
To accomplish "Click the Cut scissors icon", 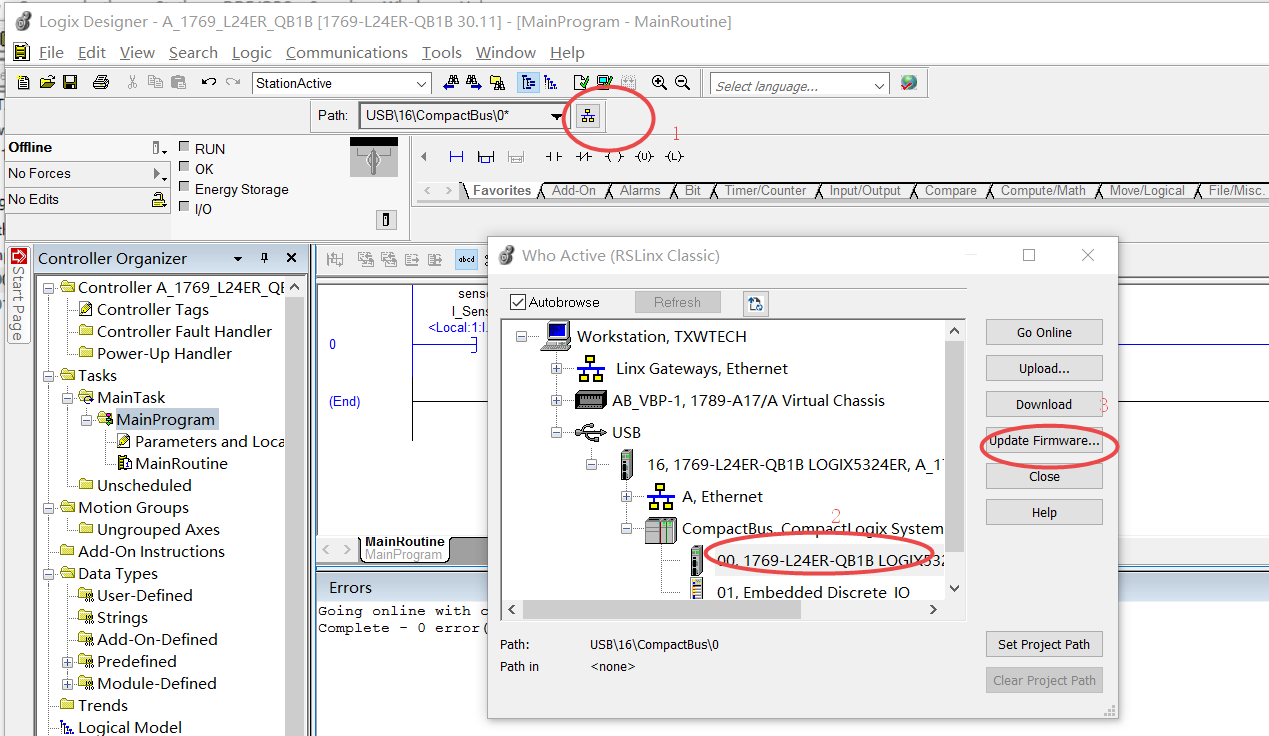I will click(x=132, y=83).
